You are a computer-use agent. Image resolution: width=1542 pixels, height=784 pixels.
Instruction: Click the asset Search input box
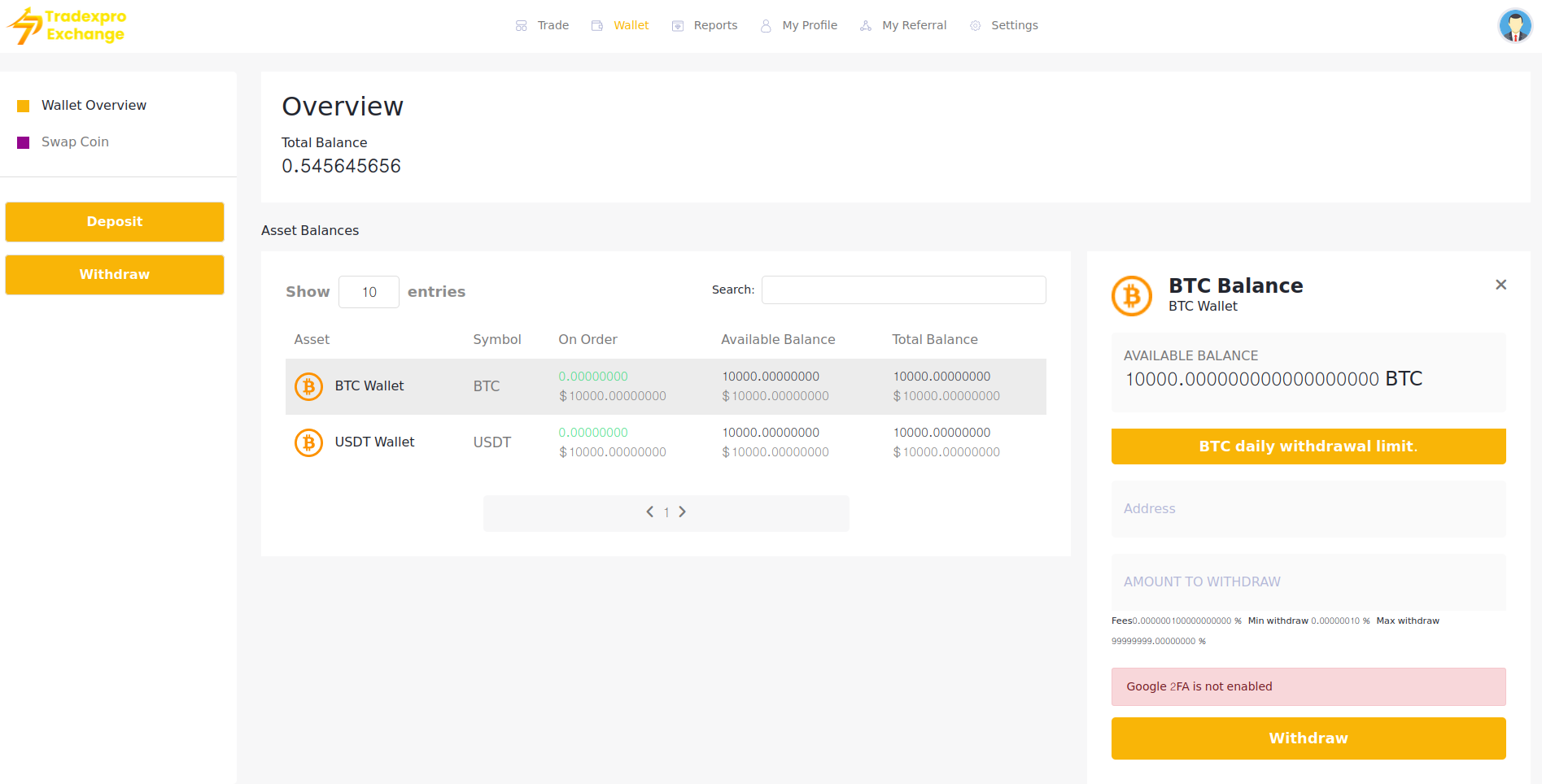tap(903, 290)
